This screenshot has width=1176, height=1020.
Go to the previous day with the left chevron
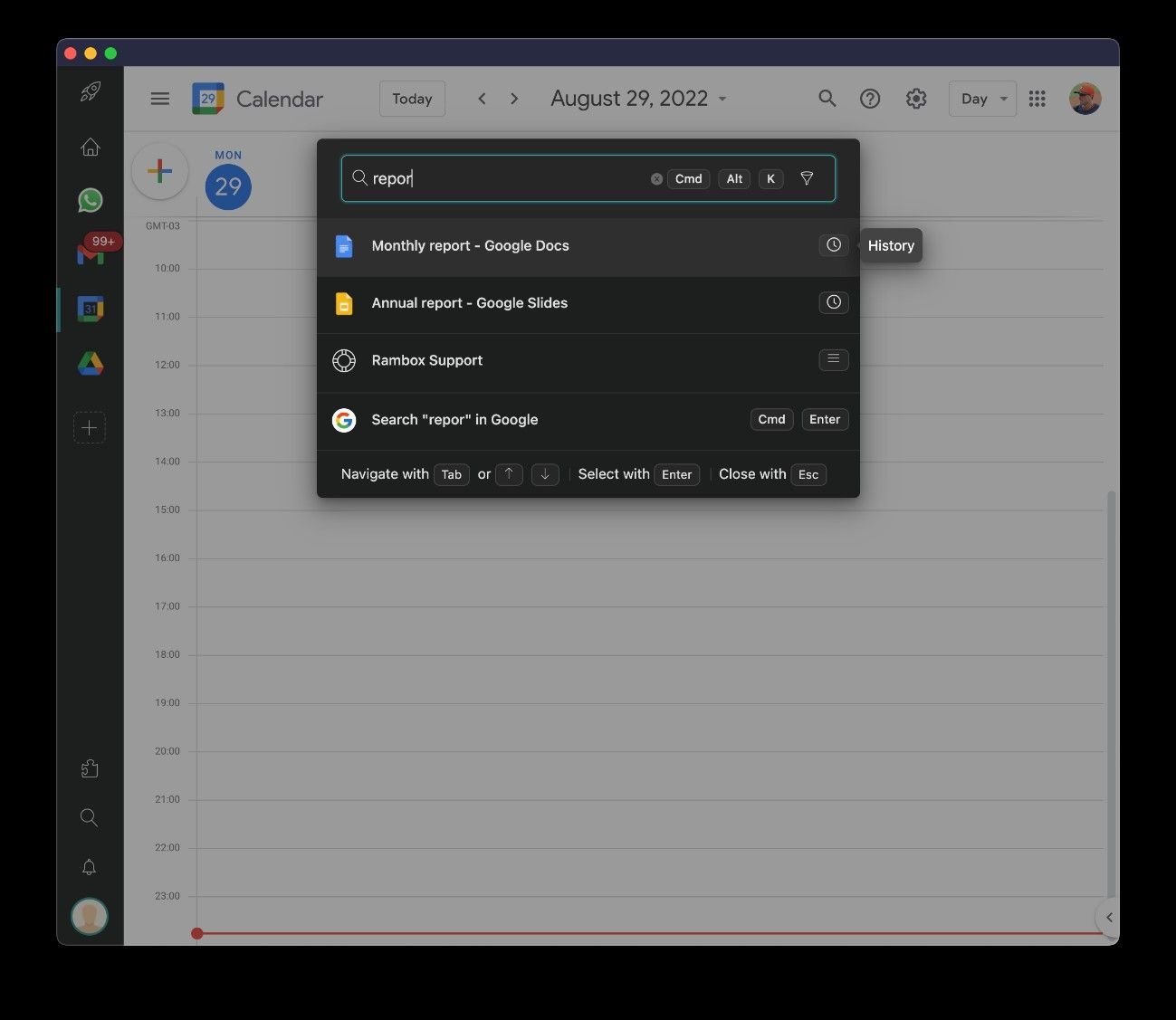(483, 99)
